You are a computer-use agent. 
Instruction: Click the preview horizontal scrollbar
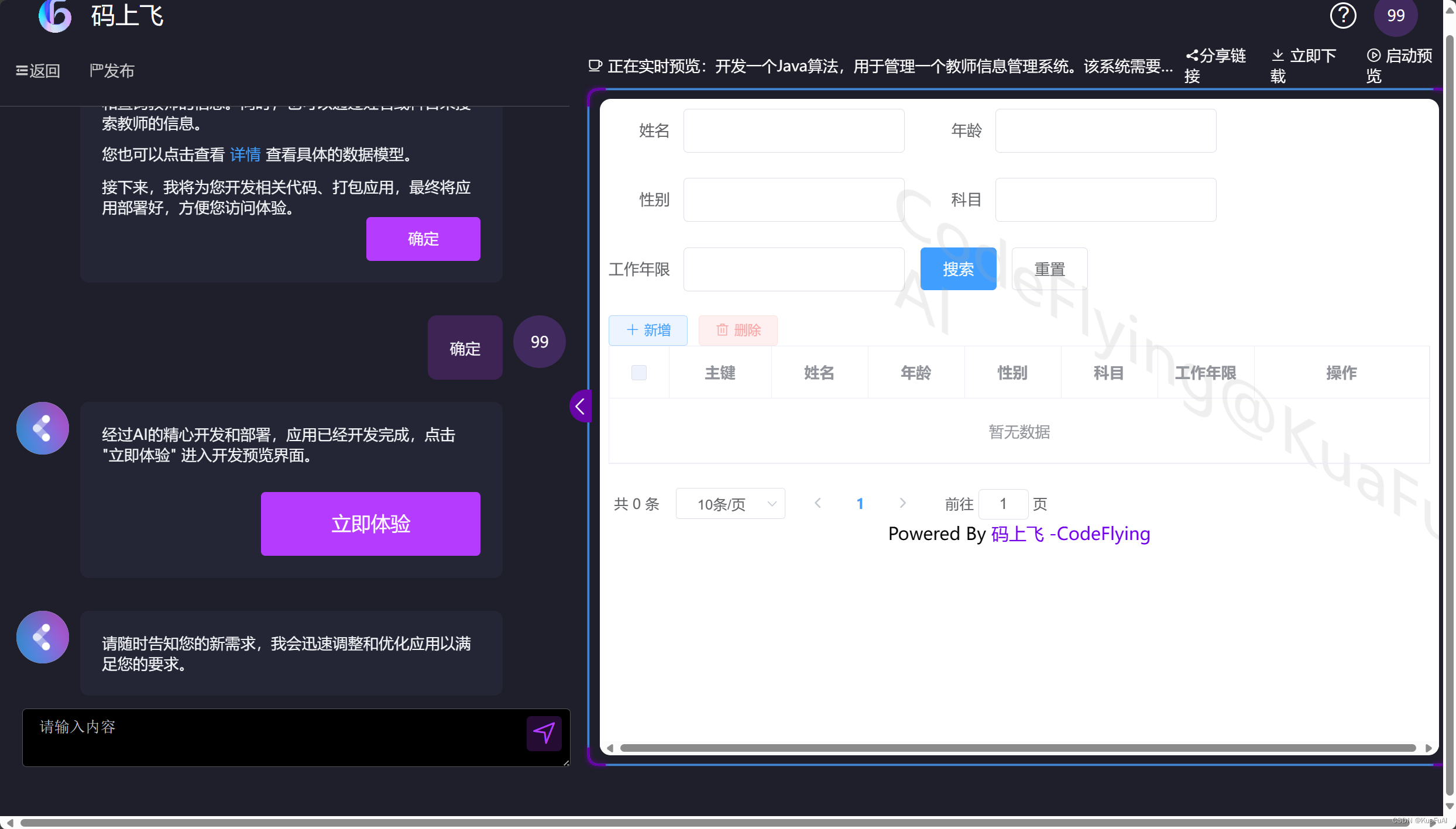(x=1017, y=748)
